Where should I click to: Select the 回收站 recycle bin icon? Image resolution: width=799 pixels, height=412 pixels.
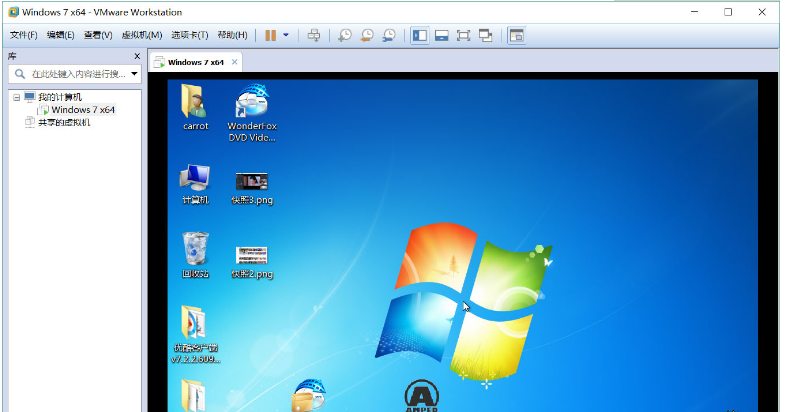click(x=196, y=255)
